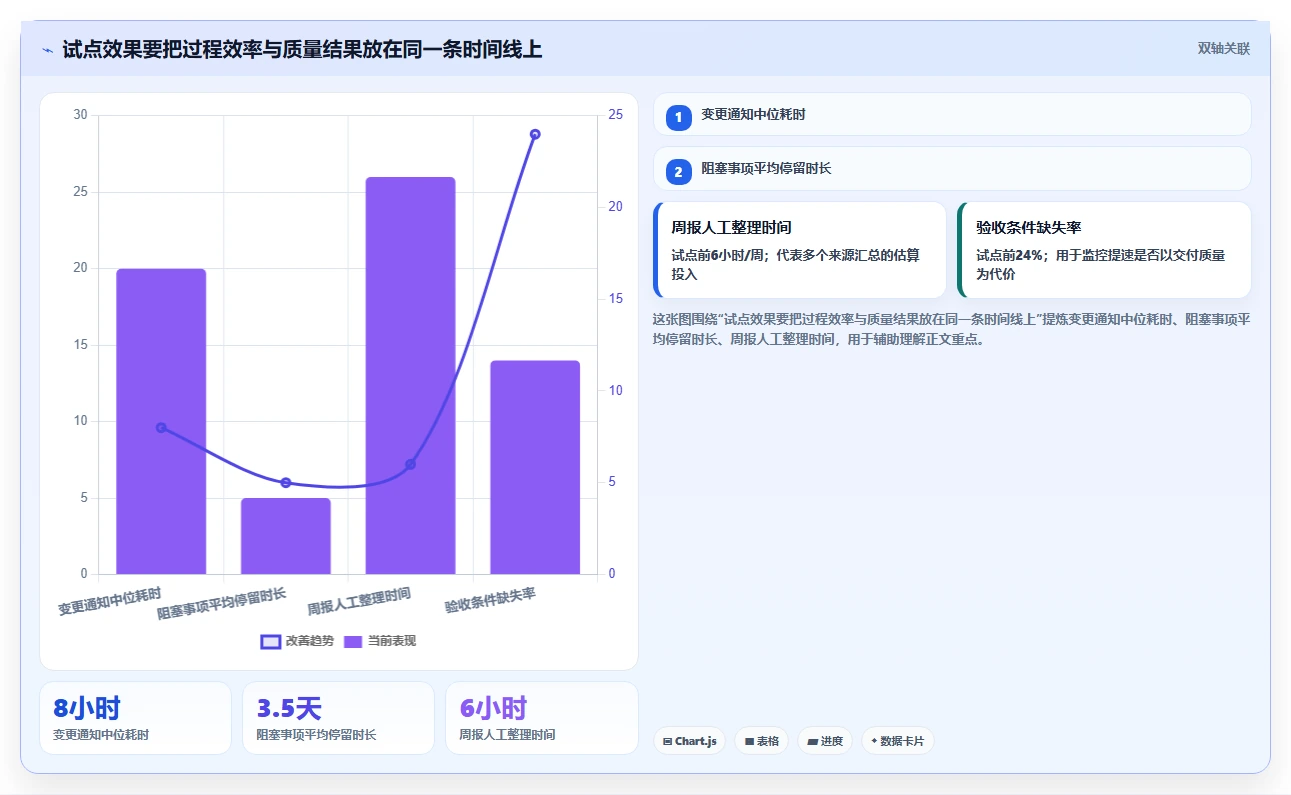The height and width of the screenshot is (795, 1291).
Task: Click the 8小时 metric card
Action: coord(135,718)
